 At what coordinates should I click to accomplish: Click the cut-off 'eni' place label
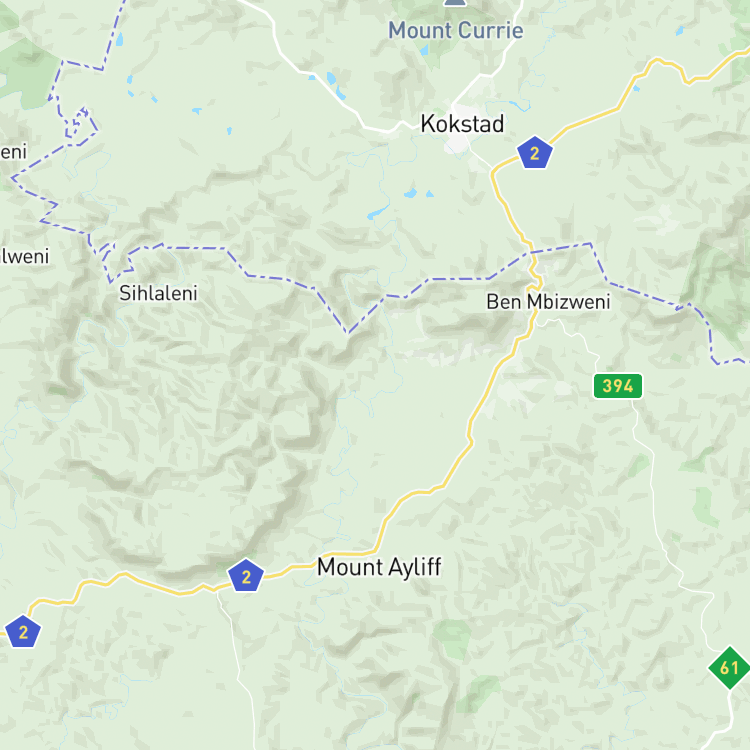coord(13,152)
